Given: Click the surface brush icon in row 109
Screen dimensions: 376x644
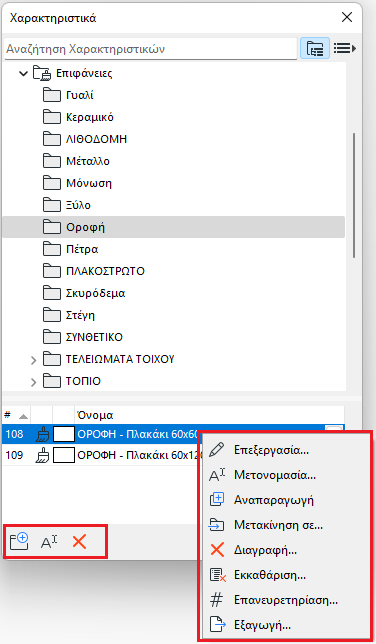Looking at the screenshot, I should pyautogui.click(x=42, y=455).
